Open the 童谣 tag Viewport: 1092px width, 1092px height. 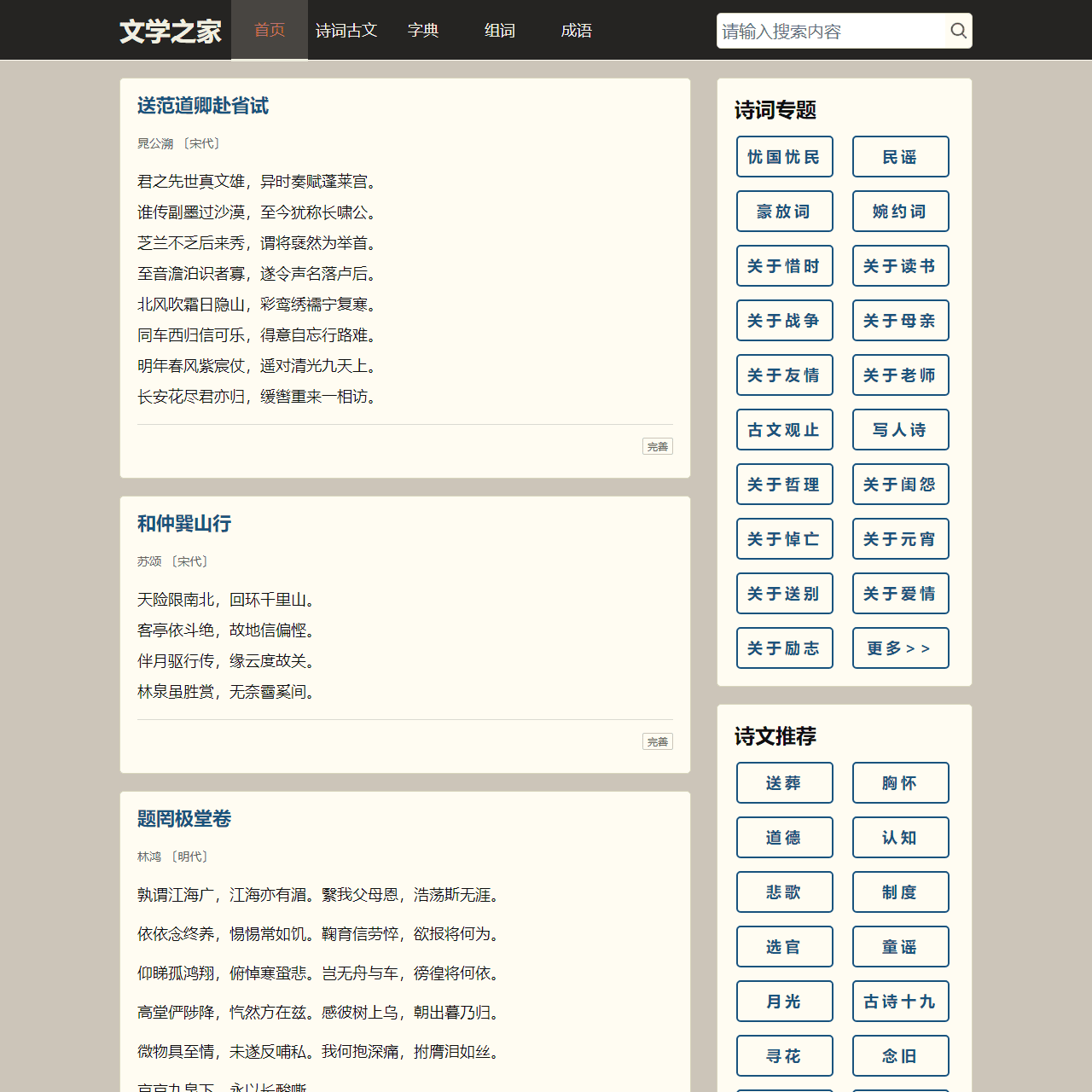pyautogui.click(x=901, y=947)
